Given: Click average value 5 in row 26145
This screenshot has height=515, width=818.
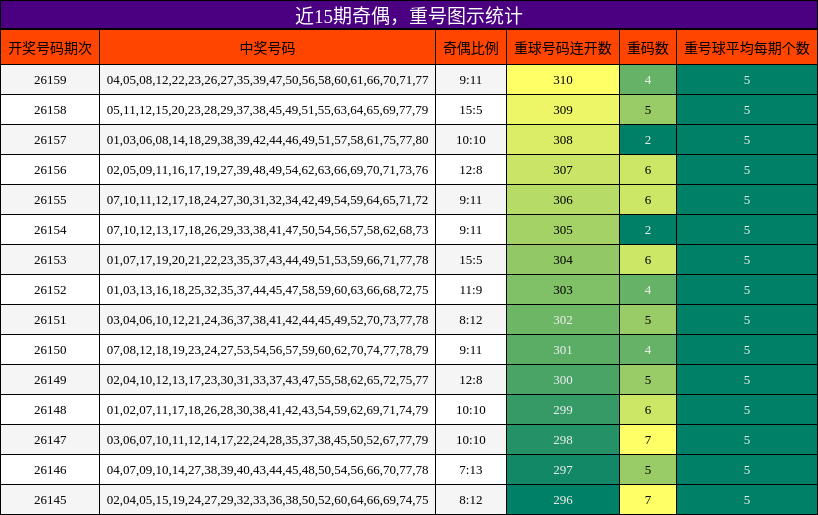Looking at the screenshot, I should [x=747, y=500].
